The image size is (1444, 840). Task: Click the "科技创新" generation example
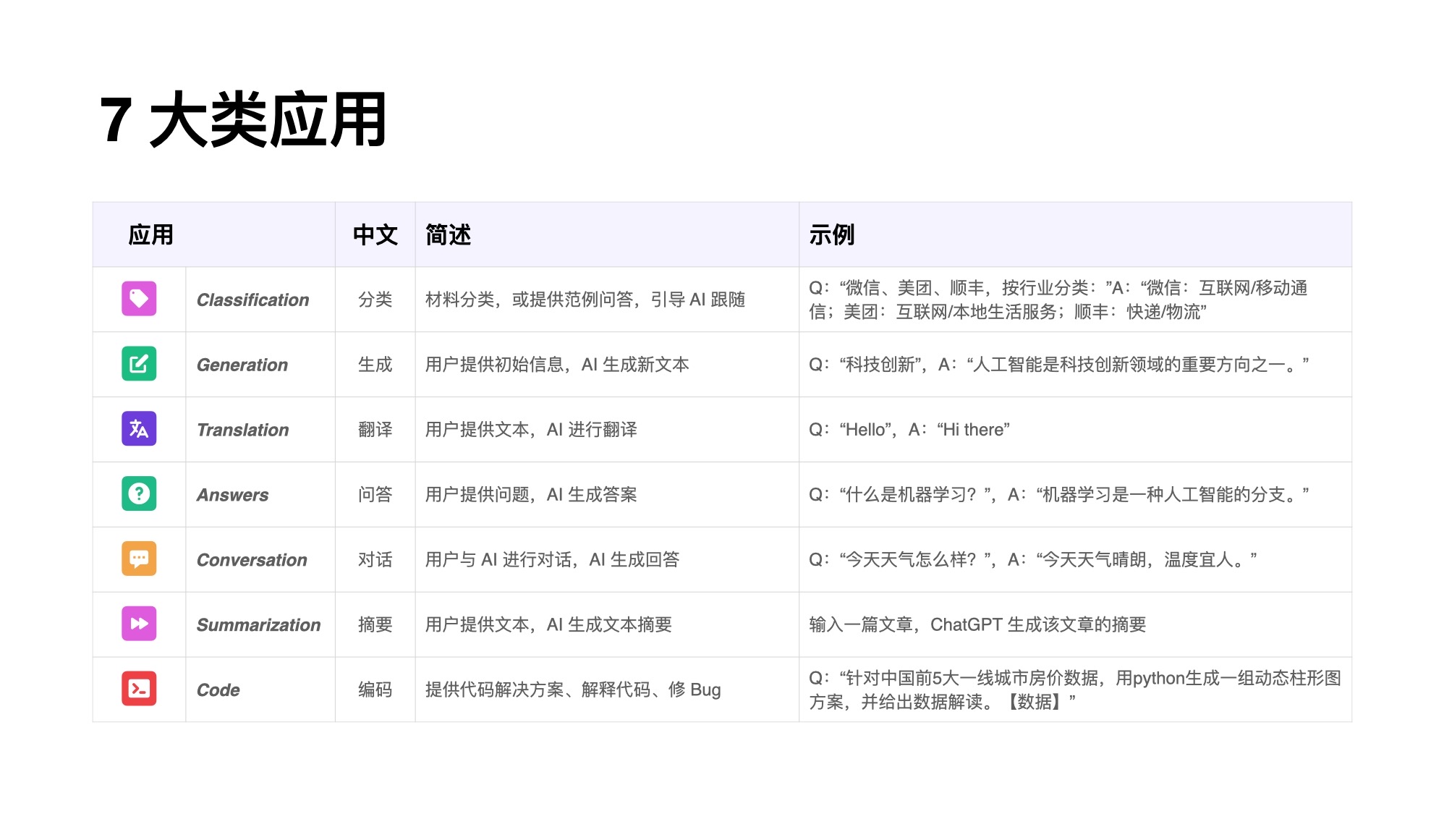1059,365
